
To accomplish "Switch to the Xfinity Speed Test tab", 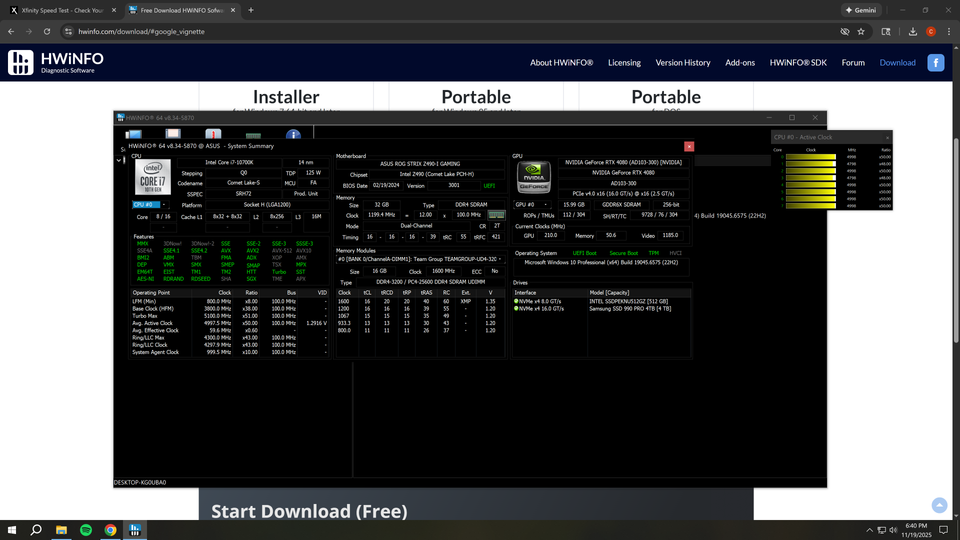I will pos(55,10).
